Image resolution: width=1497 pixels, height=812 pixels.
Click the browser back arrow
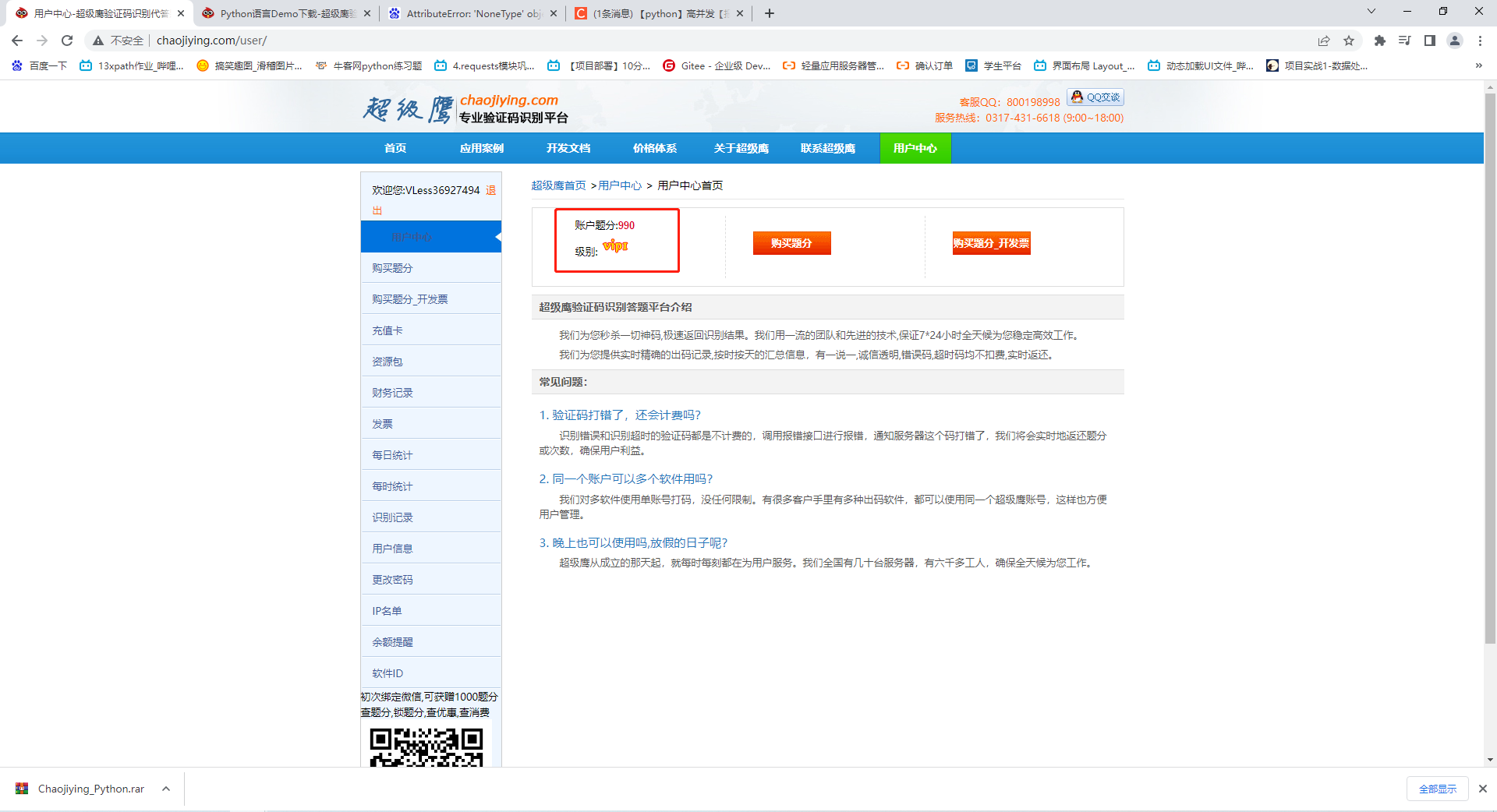[x=17, y=41]
